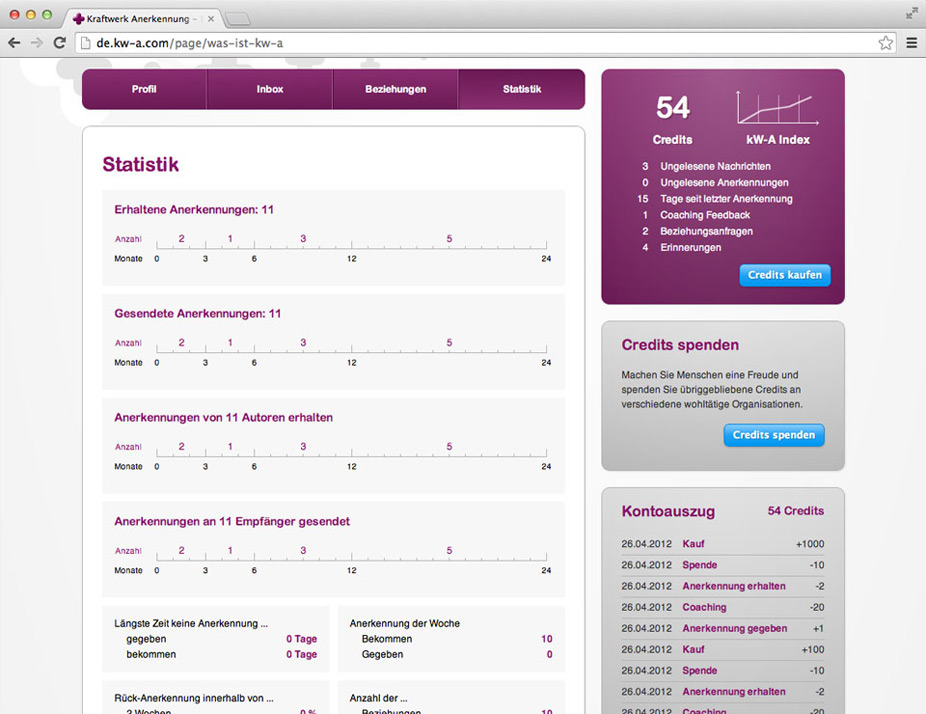Open a new browser tab
926x714 pixels.
[x=238, y=18]
